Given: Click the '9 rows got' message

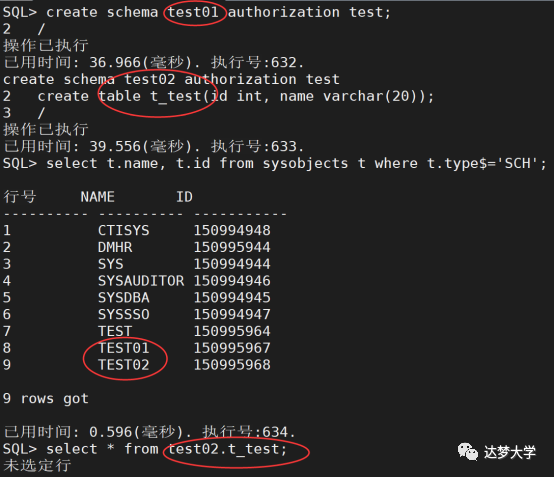Looking at the screenshot, I should pos(46,399).
